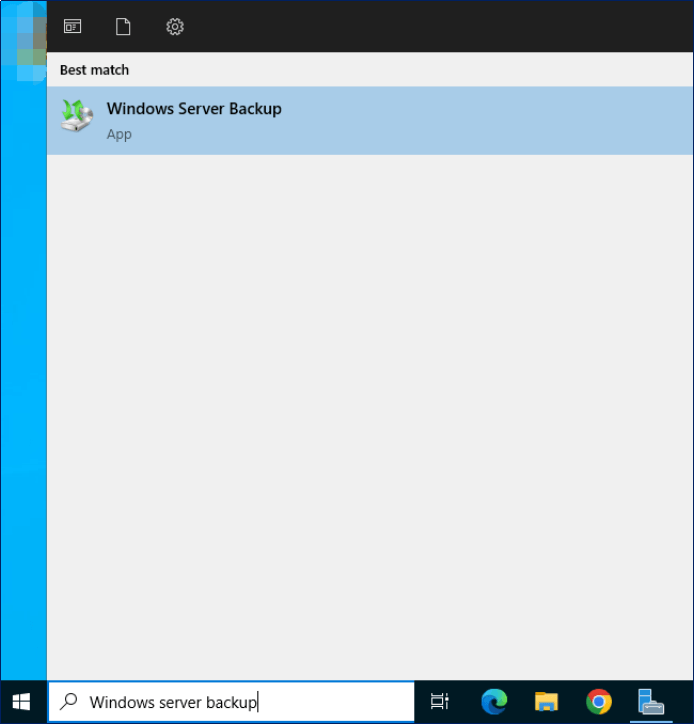This screenshot has height=725, width=695.
Task: Click the search box containing Windows server backup
Action: [x=231, y=701]
